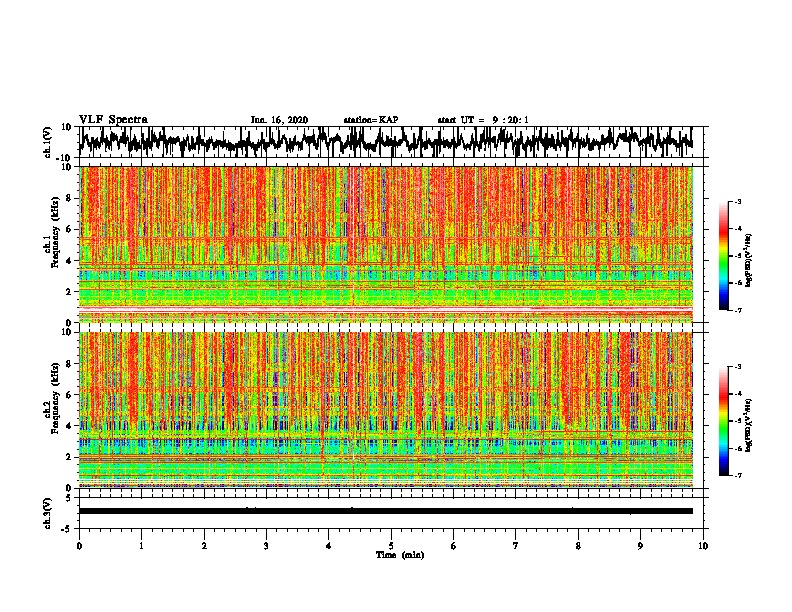Screen dimensions: 792x612
Task: Click the "8" kHz tick on ch.2 frequency axis
Action: (70, 364)
